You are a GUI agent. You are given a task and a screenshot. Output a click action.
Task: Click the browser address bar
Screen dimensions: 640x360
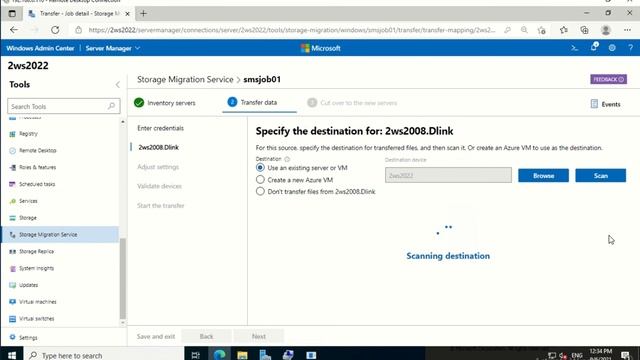coord(291,30)
